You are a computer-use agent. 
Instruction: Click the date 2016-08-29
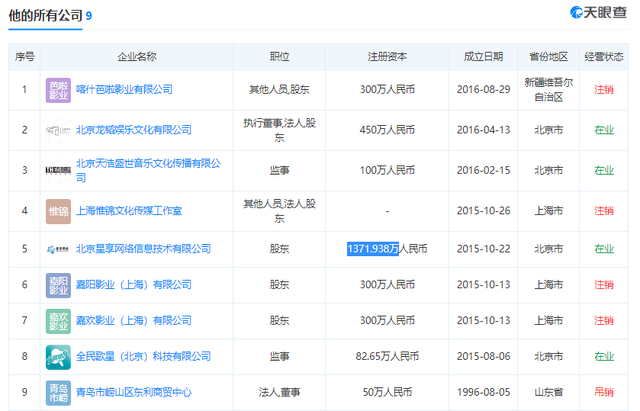tap(483, 89)
